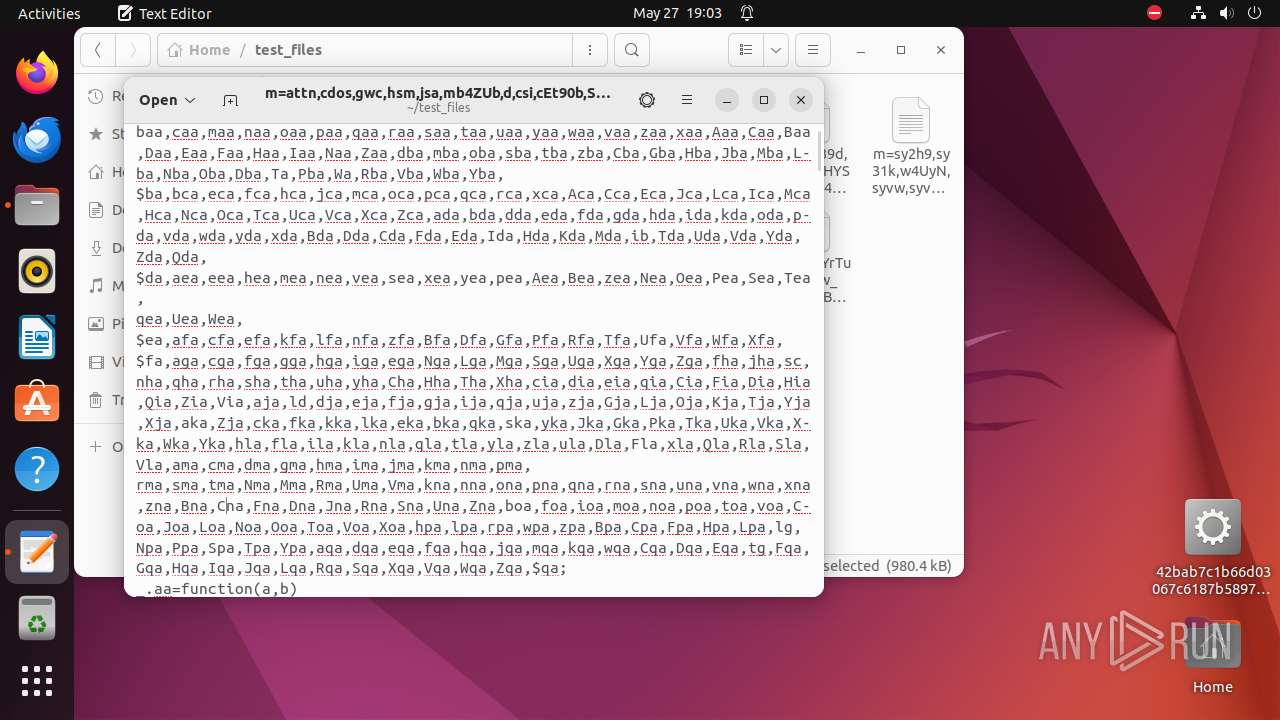Open the network status icon

tap(1199, 13)
